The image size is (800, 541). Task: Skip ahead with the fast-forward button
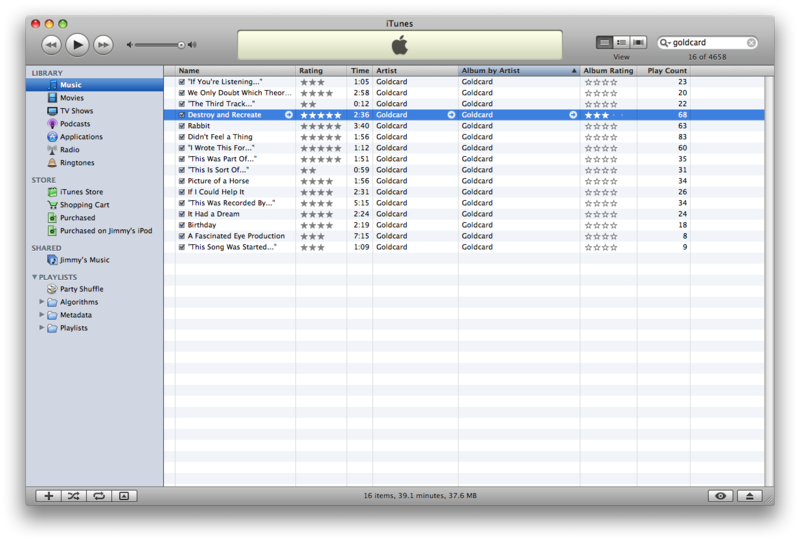pyautogui.click(x=104, y=45)
